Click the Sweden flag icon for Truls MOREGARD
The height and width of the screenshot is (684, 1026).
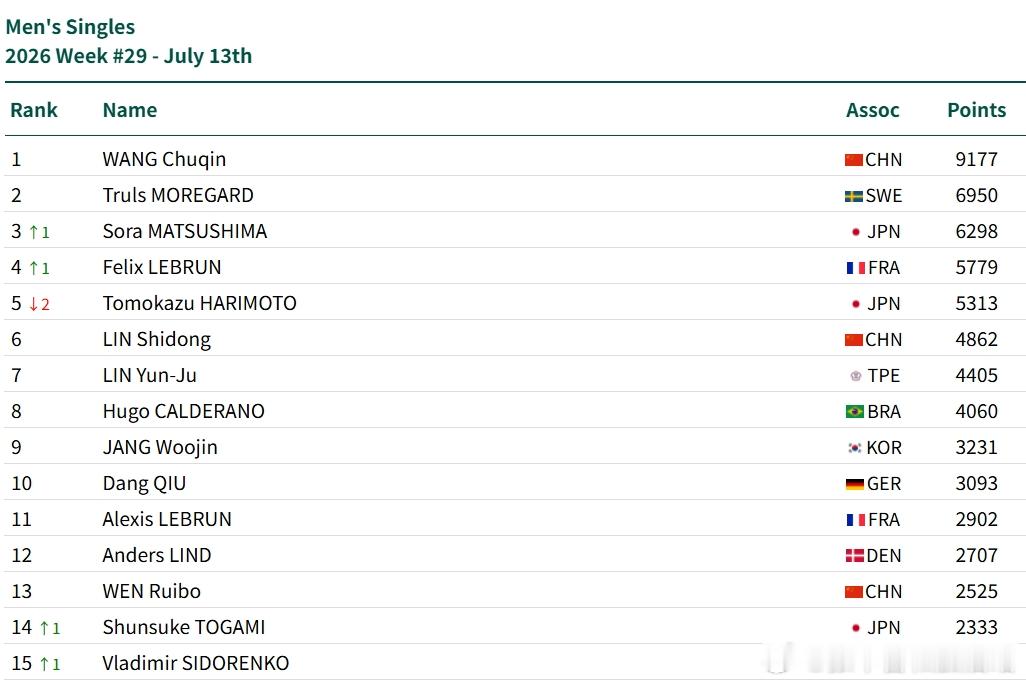[x=853, y=196]
